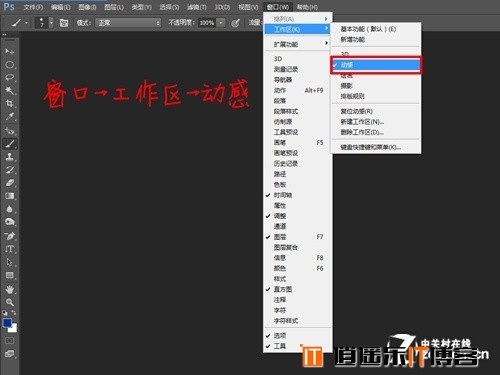
Task: Click 新建工作区(N)...
Action: (376, 122)
